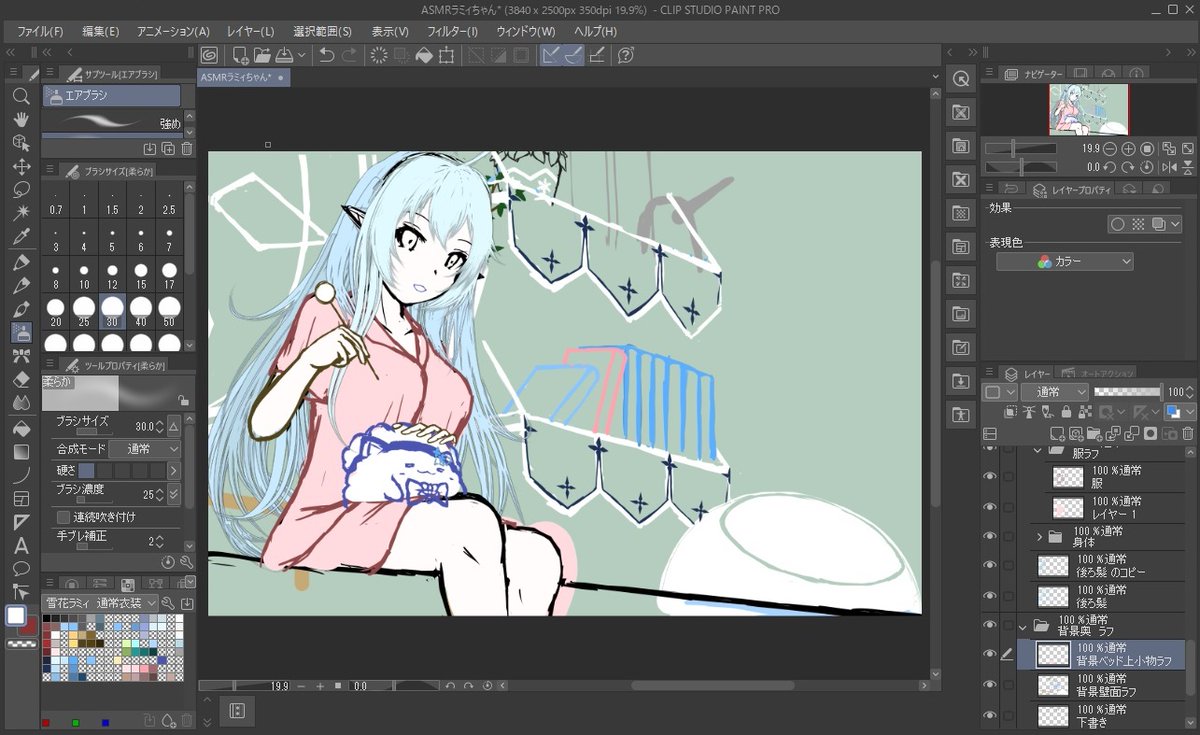Viewport: 1200px width, 735px height.
Task: Open the フィルター(I) menu
Action: [453, 32]
